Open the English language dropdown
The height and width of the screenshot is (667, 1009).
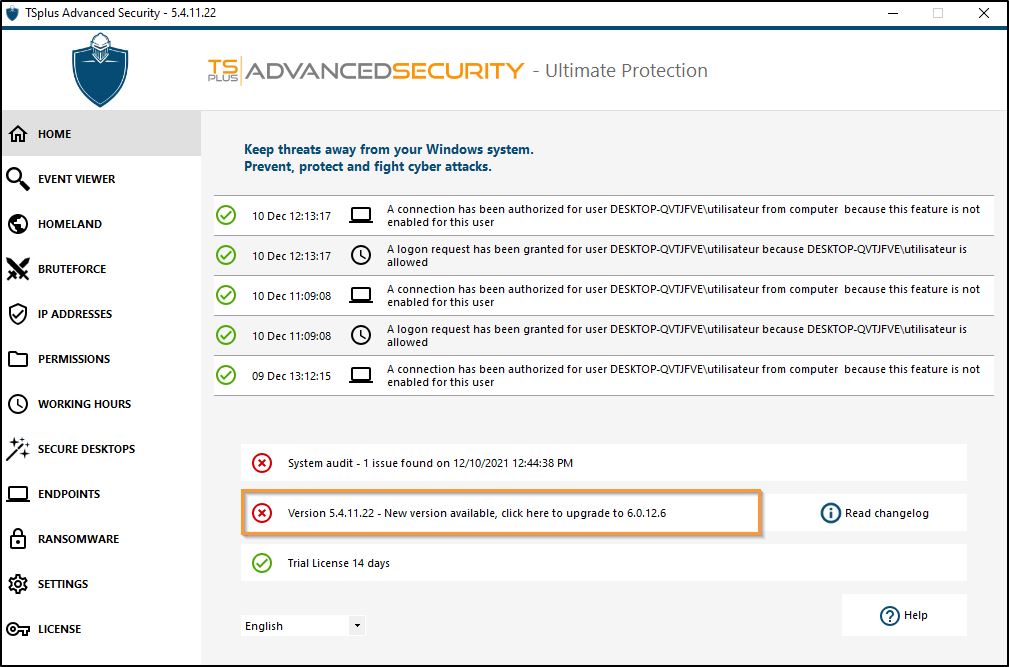tap(295, 625)
